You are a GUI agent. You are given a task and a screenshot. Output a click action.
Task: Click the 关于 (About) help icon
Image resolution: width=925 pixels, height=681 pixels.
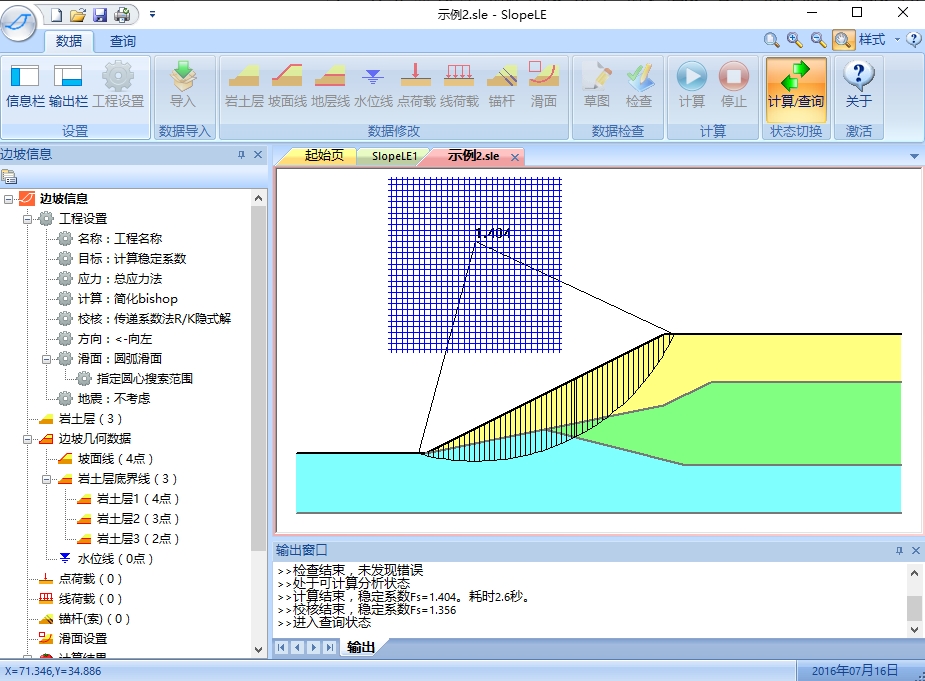pos(858,77)
